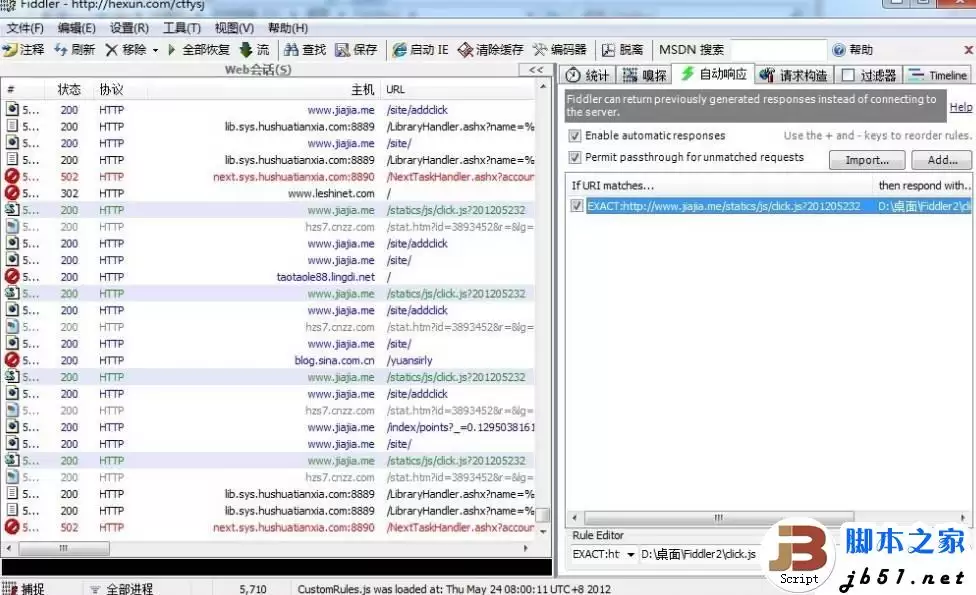Viewport: 976px width, 595px height.
Task: Click the MSDN 搜索 search field
Action: click(x=778, y=50)
